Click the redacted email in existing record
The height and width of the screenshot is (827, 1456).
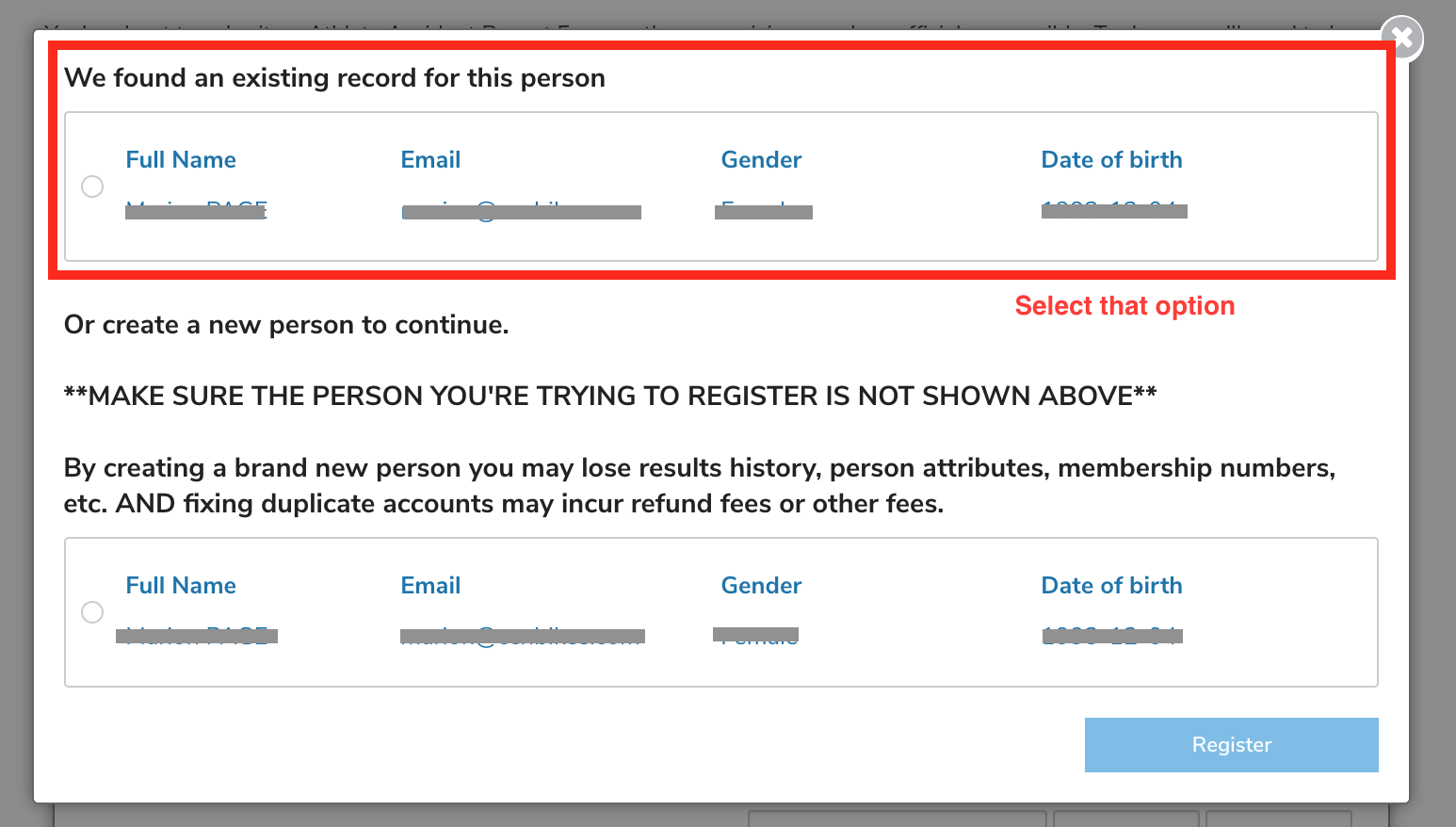tap(521, 212)
